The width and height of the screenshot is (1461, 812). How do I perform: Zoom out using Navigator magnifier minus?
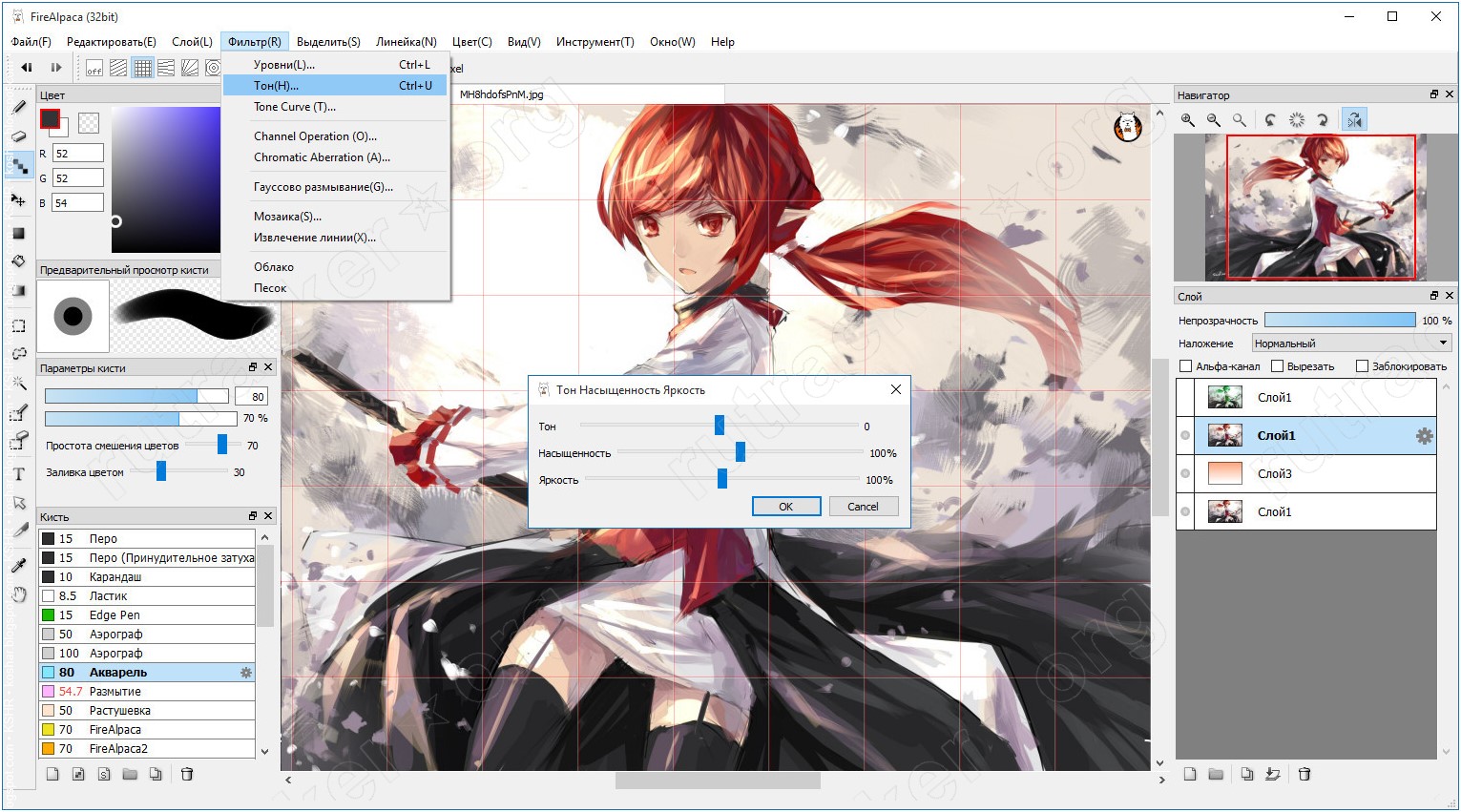[1214, 120]
